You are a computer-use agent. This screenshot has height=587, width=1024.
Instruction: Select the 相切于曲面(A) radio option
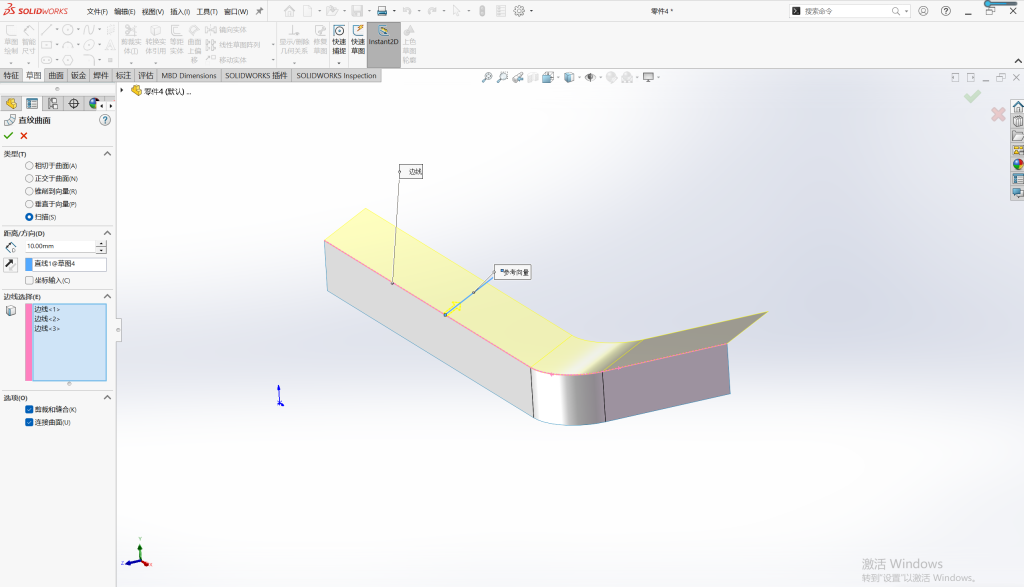[x=29, y=166]
